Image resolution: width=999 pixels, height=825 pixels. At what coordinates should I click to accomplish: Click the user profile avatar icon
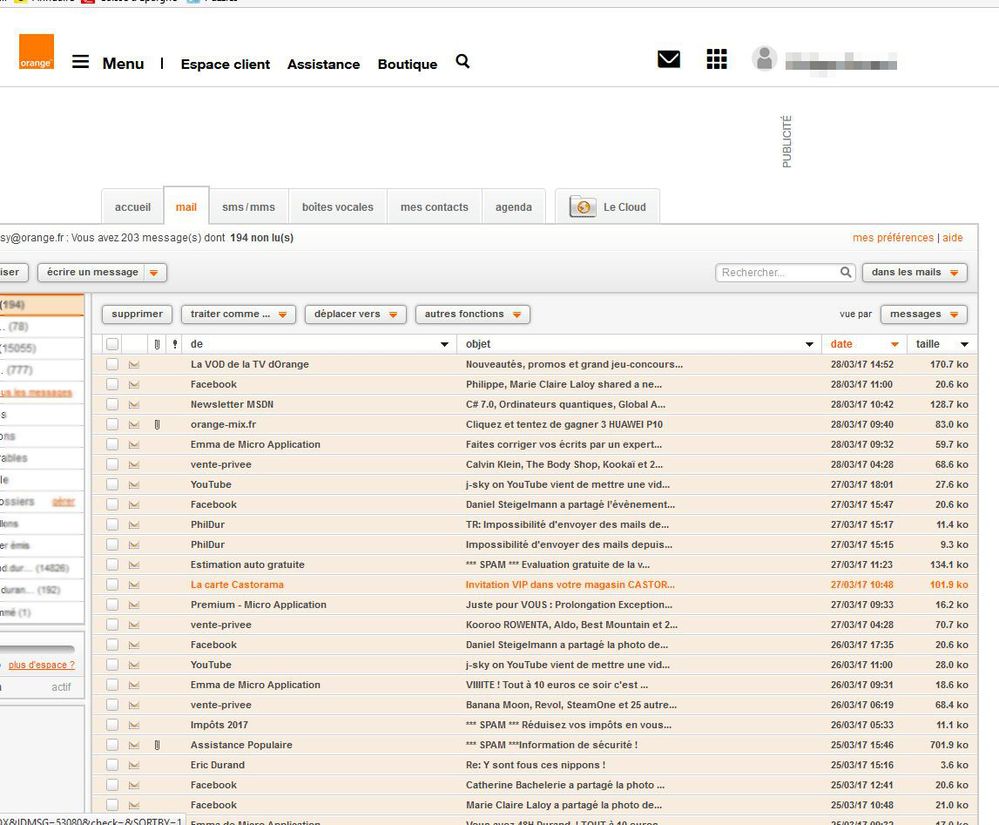(x=764, y=59)
